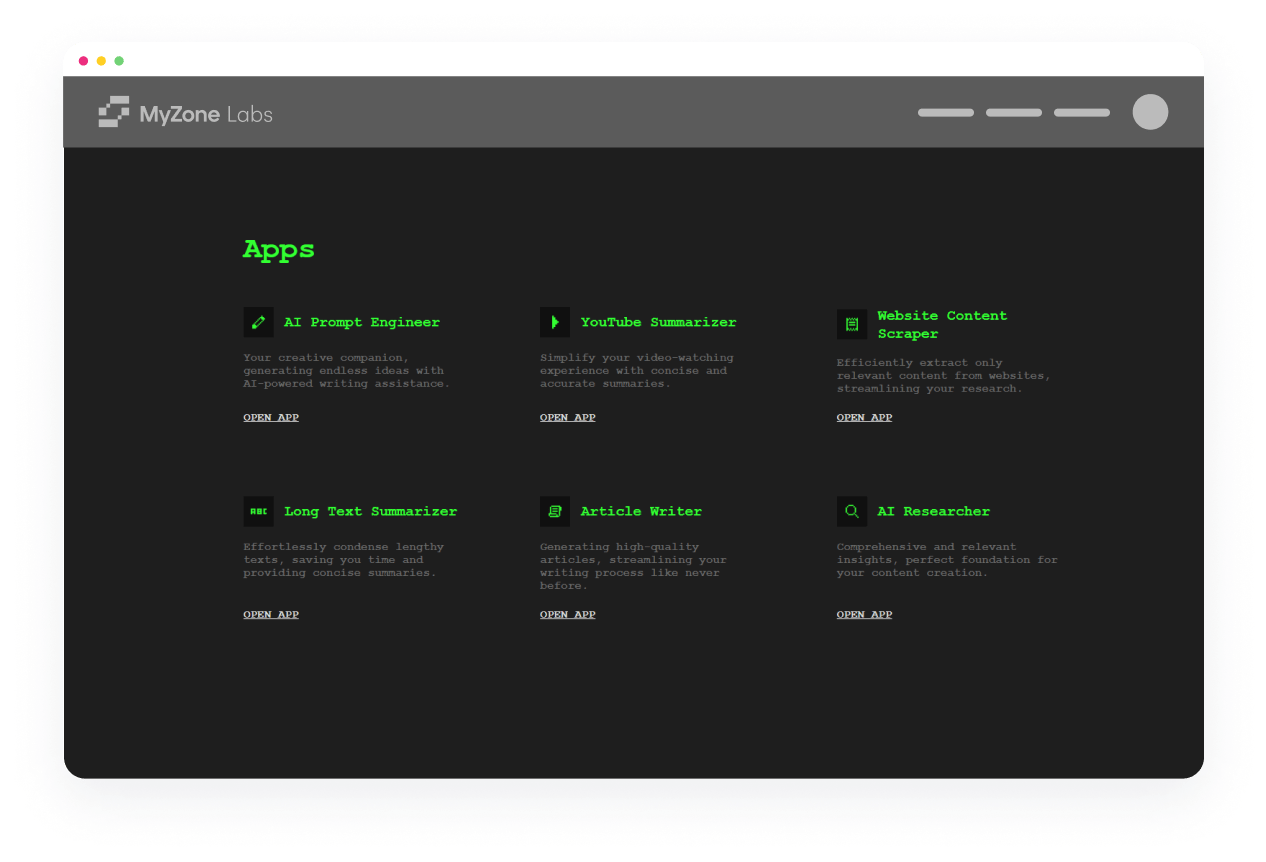Select the Website Content Scraper title
Image resolution: width=1266 pixels, height=862 pixels.
(942, 324)
